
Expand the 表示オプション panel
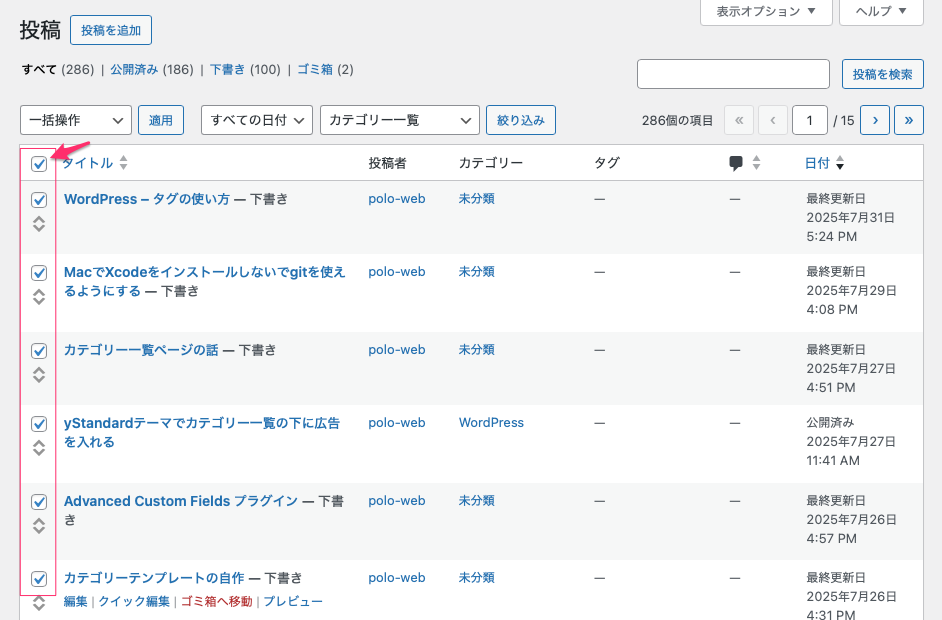tap(766, 11)
